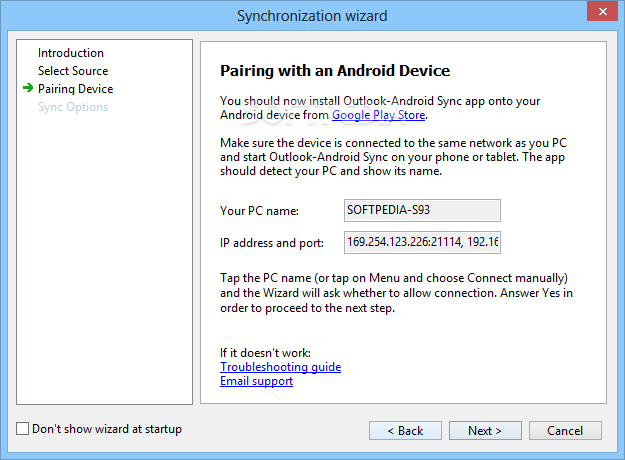Click the greyed-out Sync Options step
The width and height of the screenshot is (625, 460).
point(73,107)
